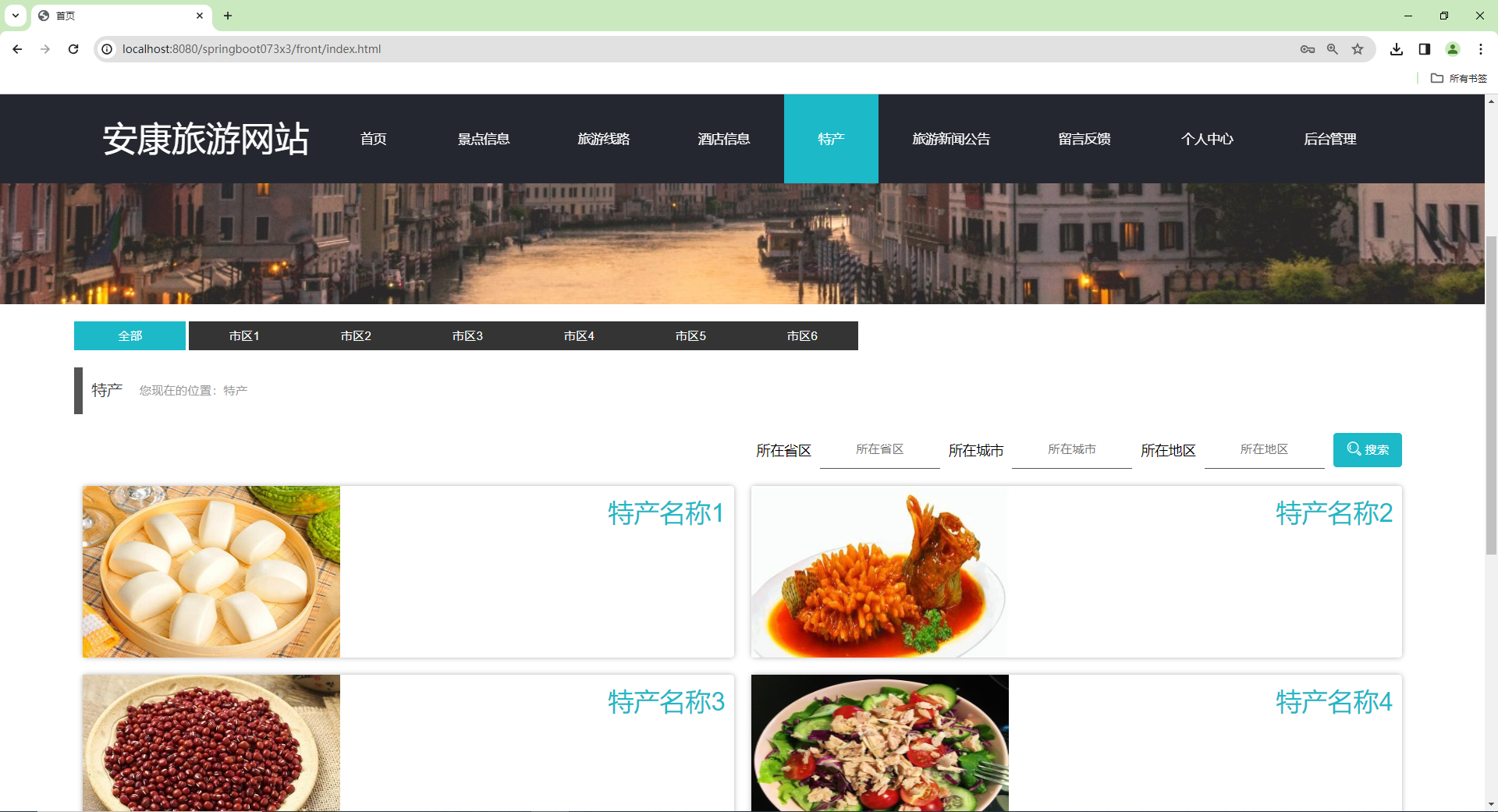1498x812 pixels.
Task: Open the 特产名称1 title link
Action: click(666, 513)
